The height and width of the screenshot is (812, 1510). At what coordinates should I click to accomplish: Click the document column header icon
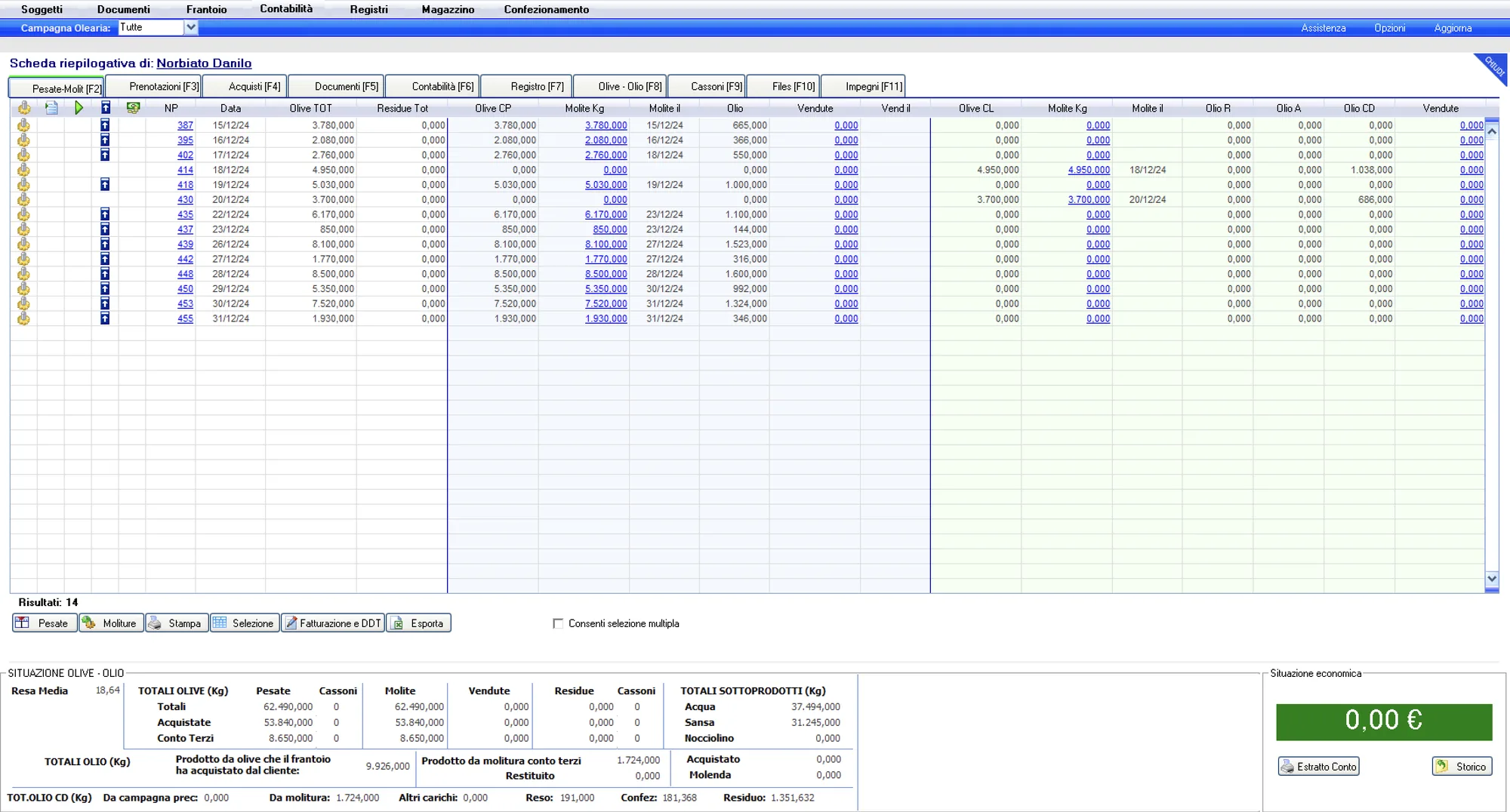[x=51, y=108]
